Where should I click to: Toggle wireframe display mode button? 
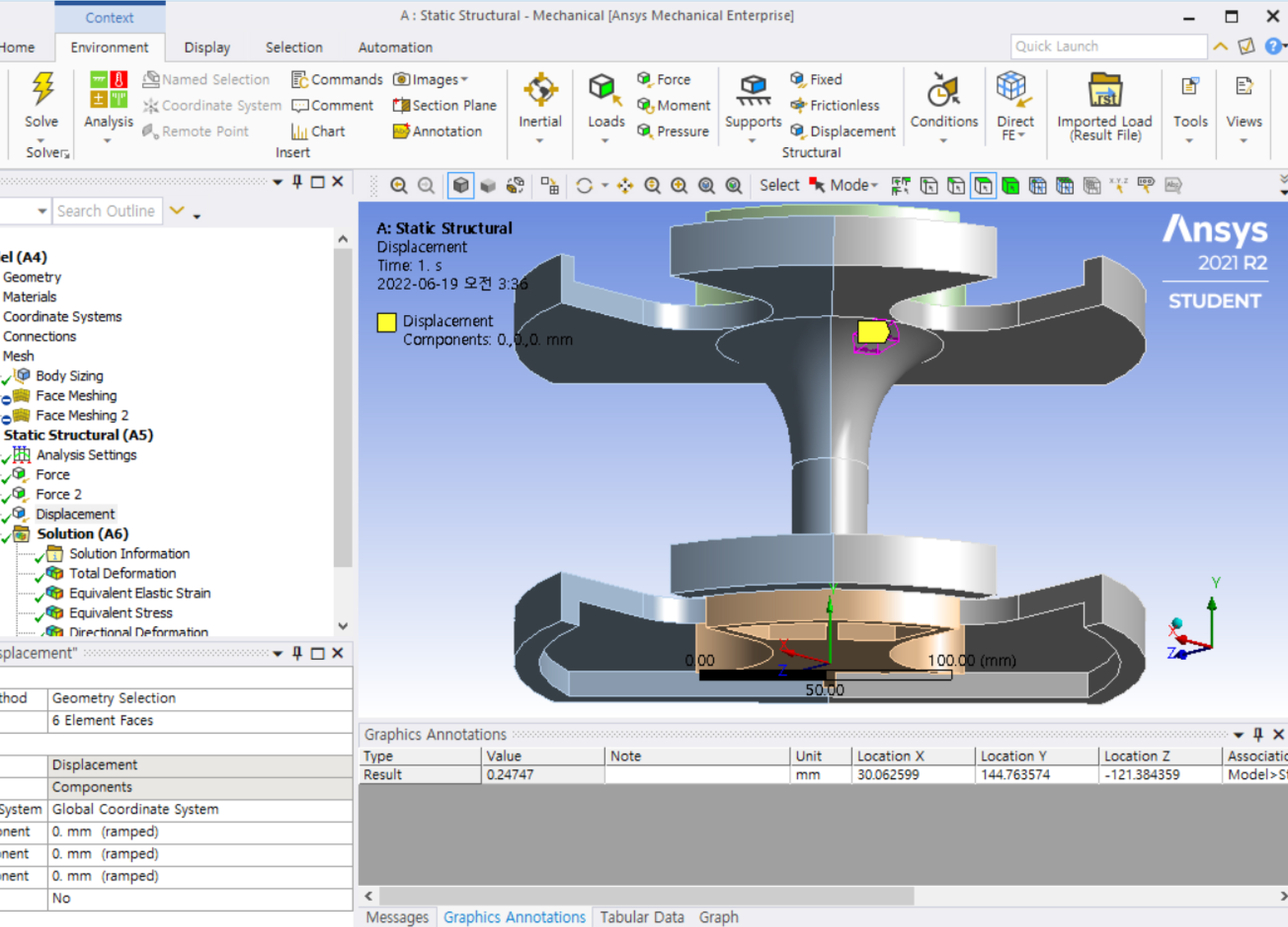[516, 185]
